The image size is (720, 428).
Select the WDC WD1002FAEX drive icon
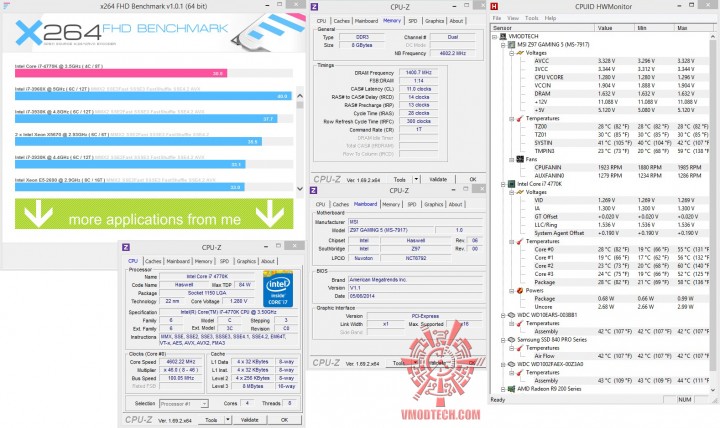point(511,364)
